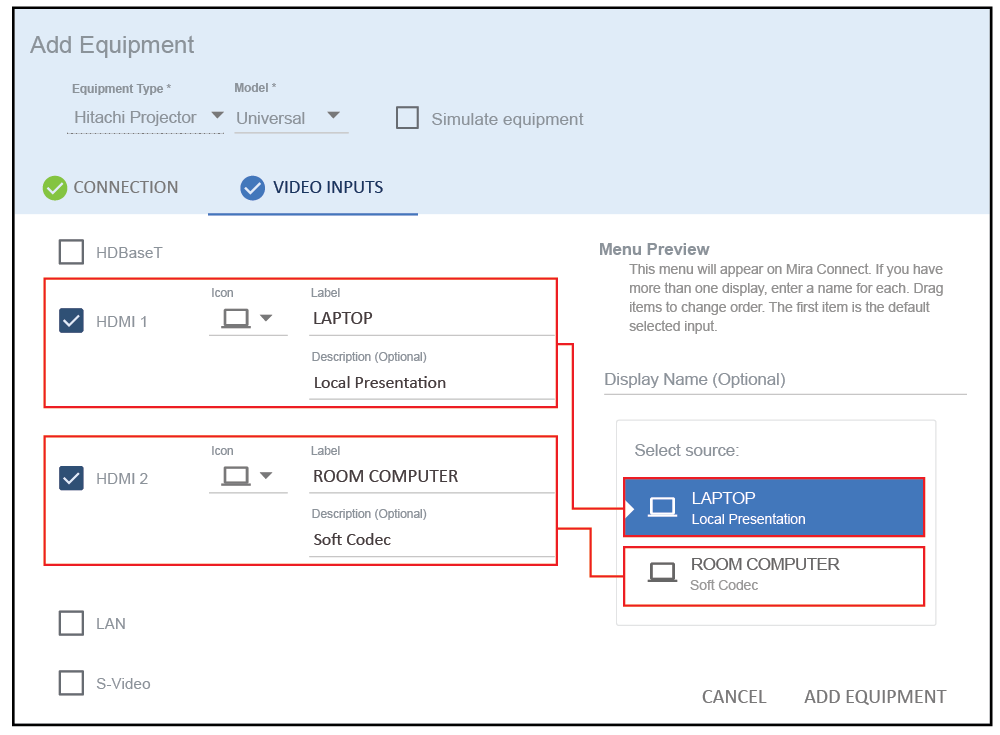Enable the HDBaseT input checkbox
This screenshot has width=1000, height=735.
point(71,252)
